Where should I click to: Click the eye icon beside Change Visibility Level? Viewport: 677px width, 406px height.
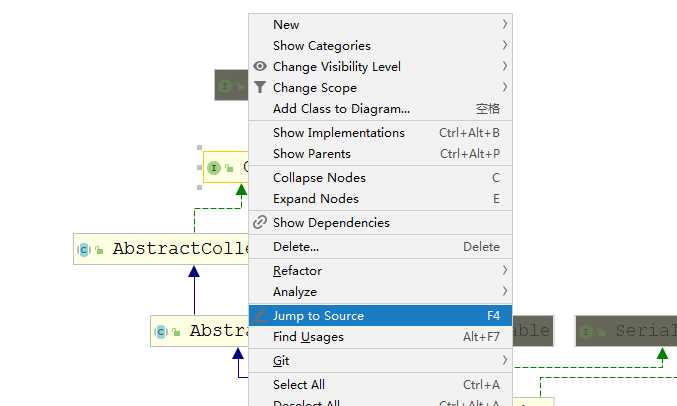260,66
